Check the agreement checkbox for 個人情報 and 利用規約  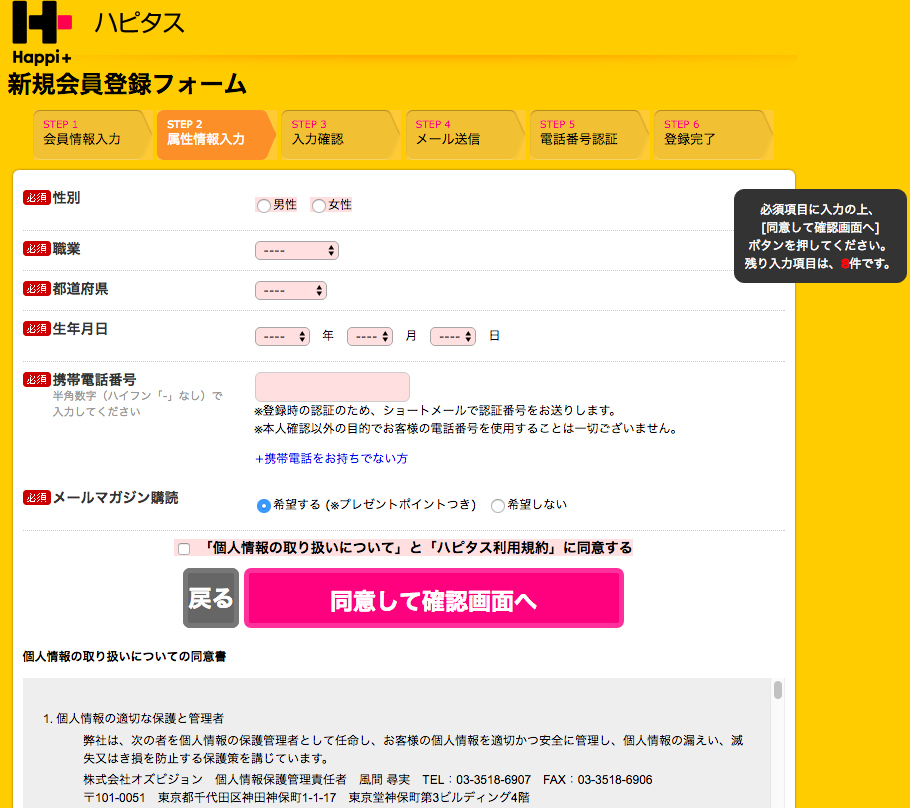pos(184,549)
